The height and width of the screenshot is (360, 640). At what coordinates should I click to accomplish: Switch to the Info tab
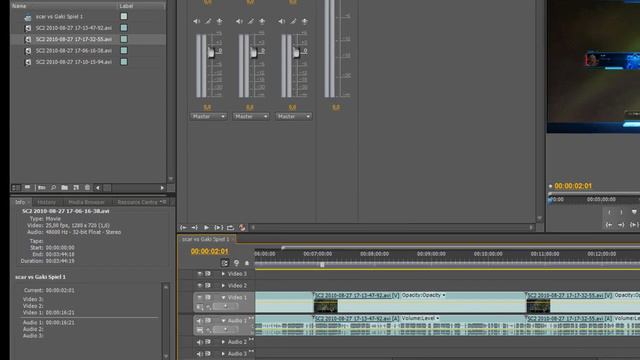(20, 202)
